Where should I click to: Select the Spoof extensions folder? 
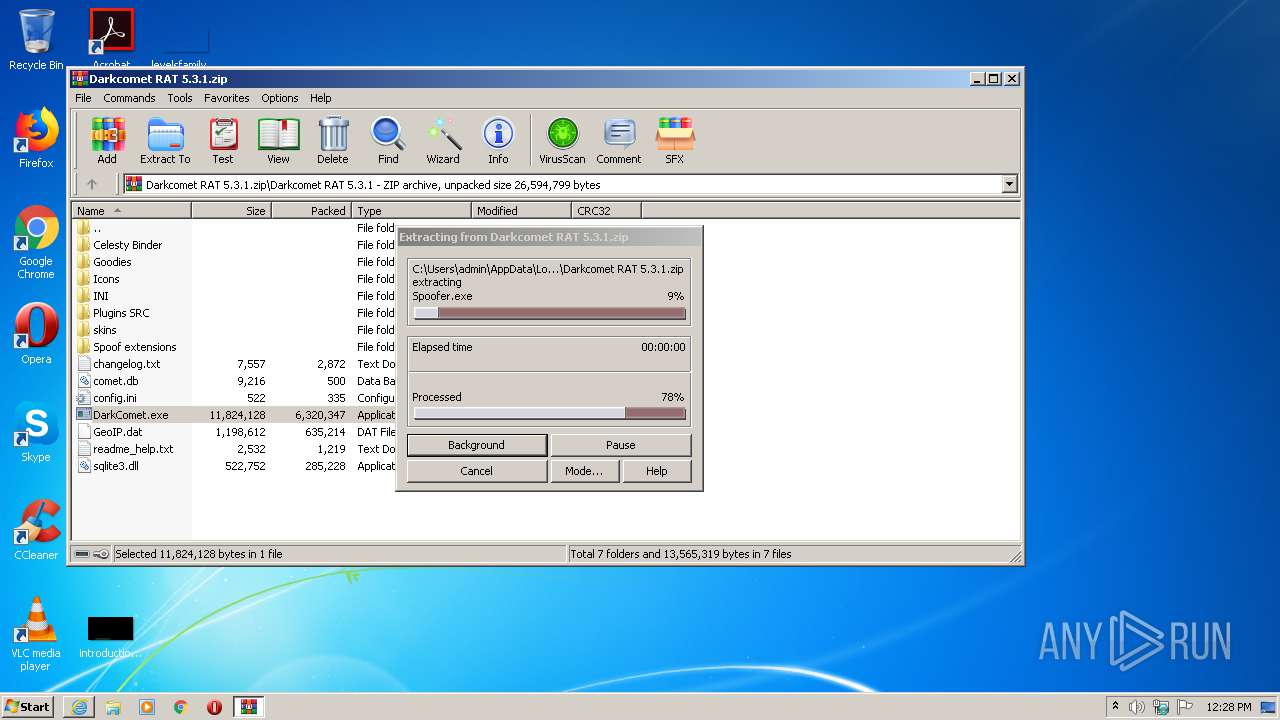point(134,347)
